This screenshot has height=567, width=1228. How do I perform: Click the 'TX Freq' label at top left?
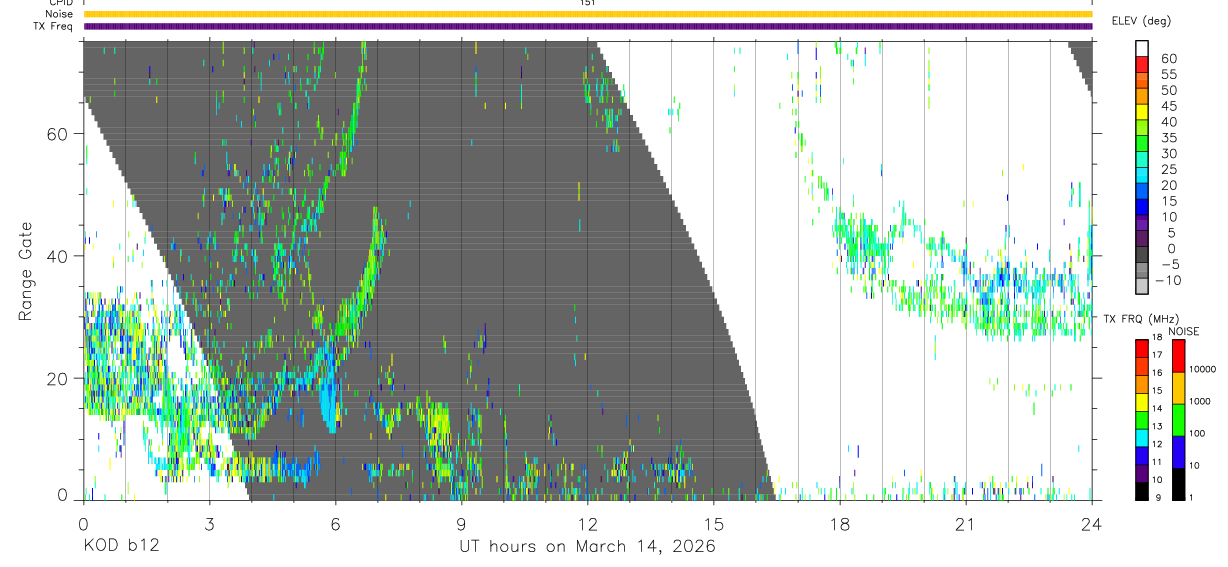(x=54, y=26)
